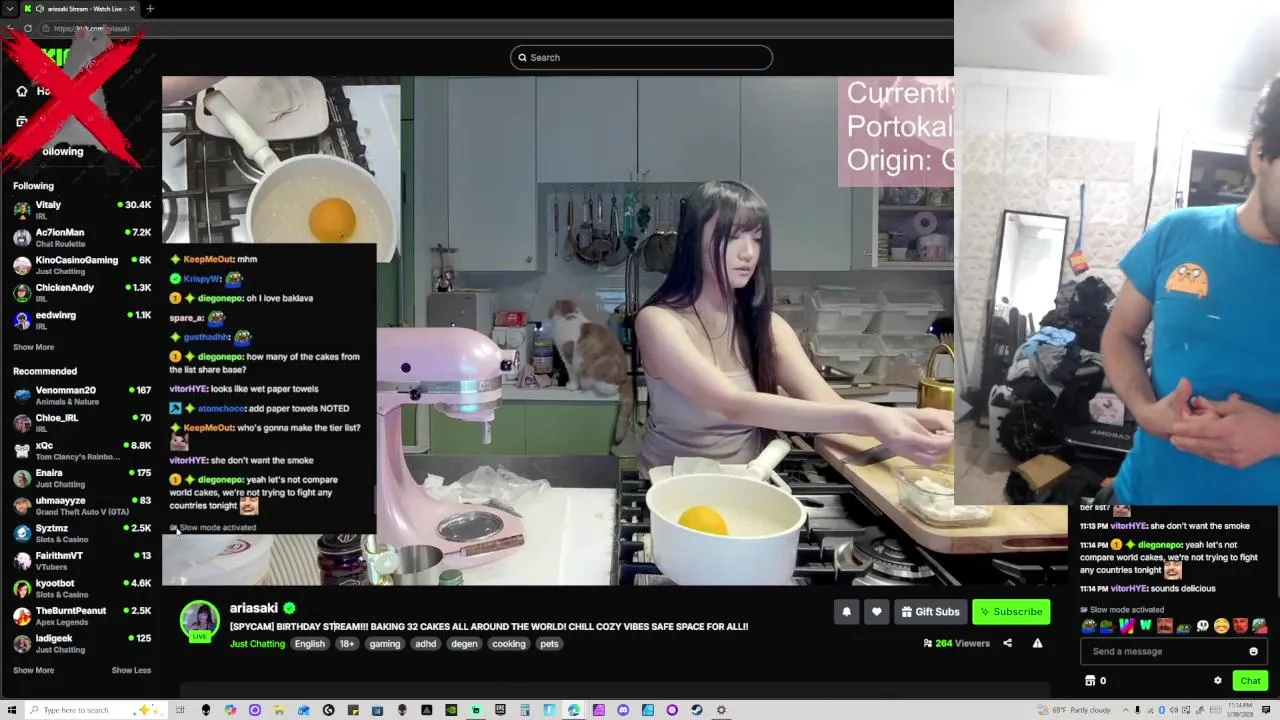Open Ac7ionMan's channel
The image size is (1280, 720).
pos(82,238)
